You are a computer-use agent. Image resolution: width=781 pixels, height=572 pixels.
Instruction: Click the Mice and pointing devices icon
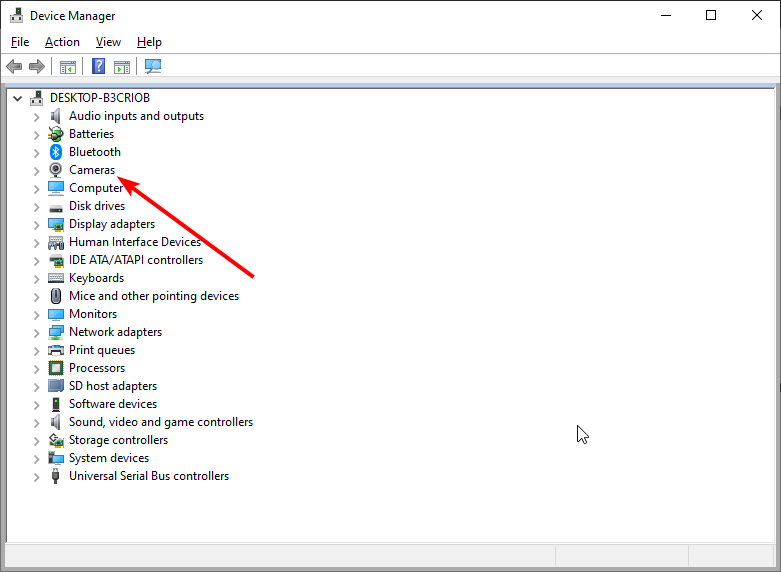click(x=55, y=296)
